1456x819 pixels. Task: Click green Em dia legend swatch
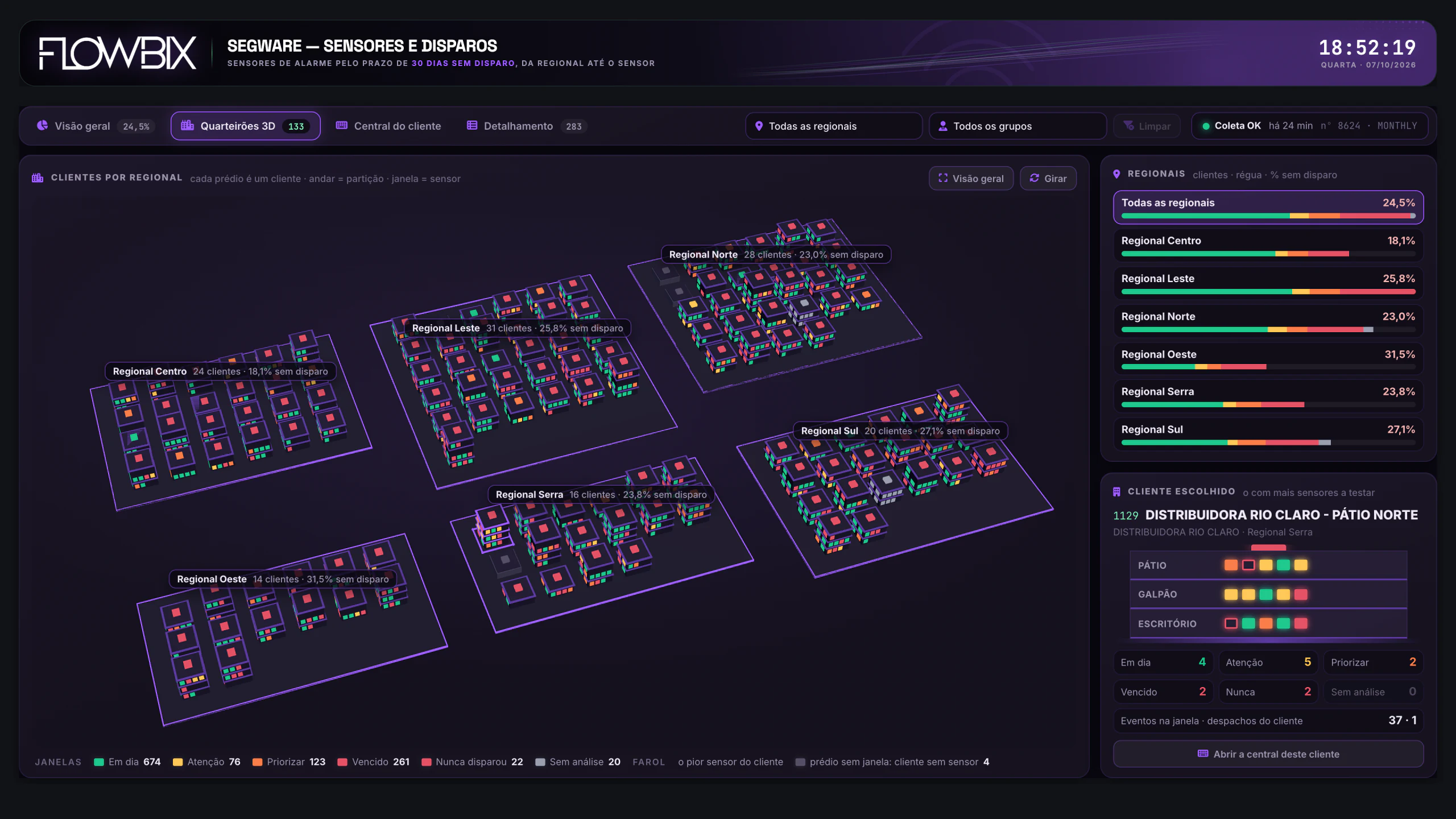99,762
